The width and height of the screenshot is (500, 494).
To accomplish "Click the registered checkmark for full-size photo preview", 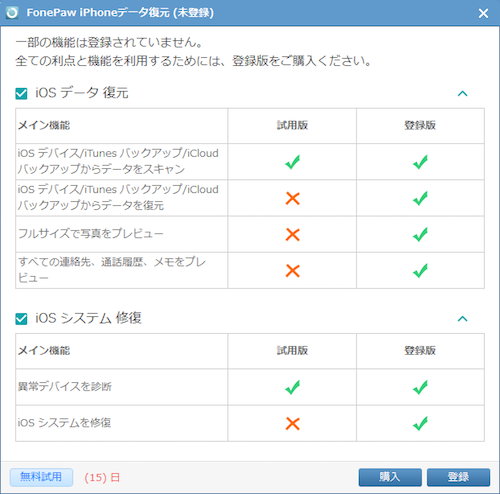I will point(420,234).
